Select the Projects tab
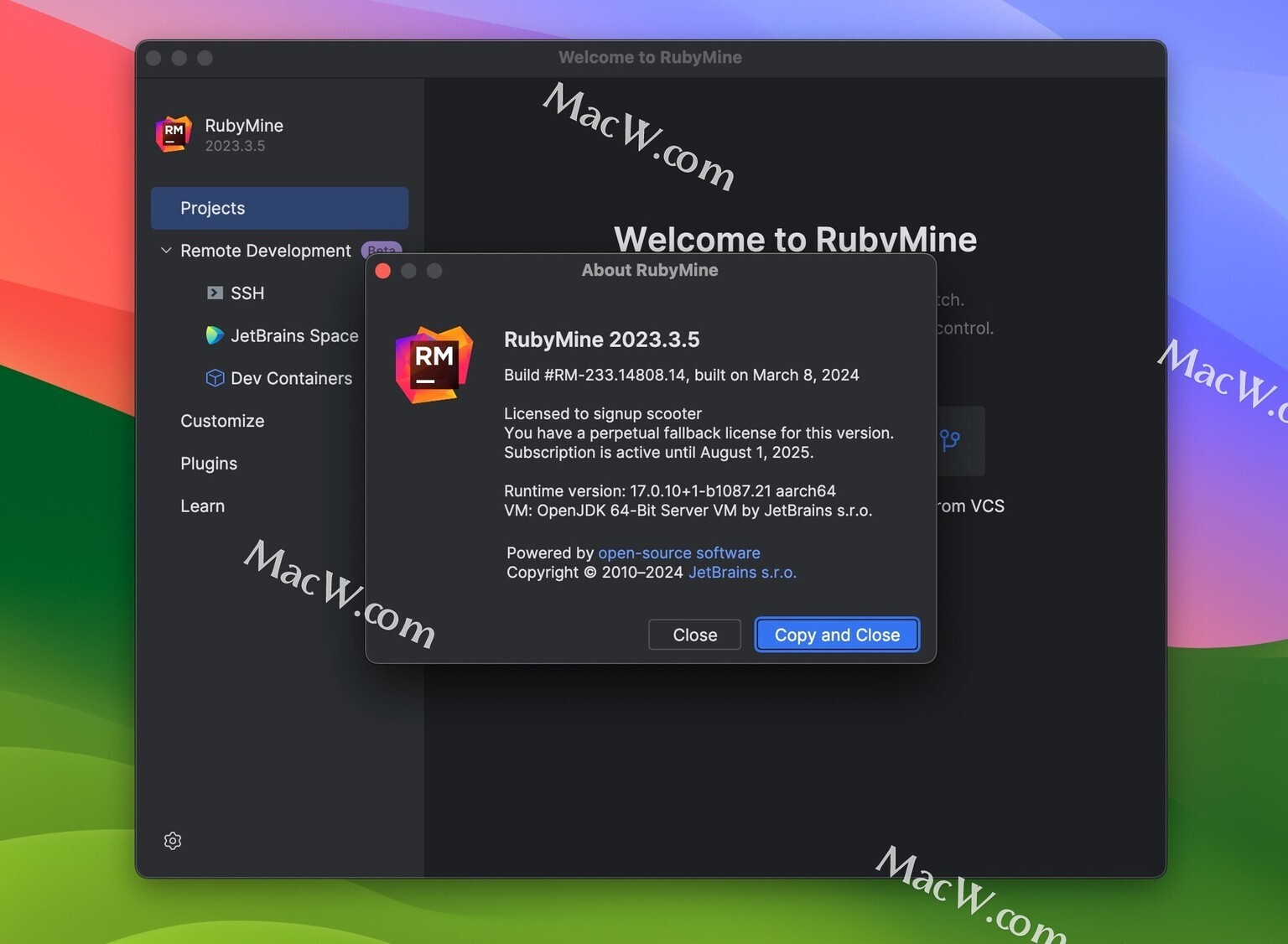 [x=279, y=208]
